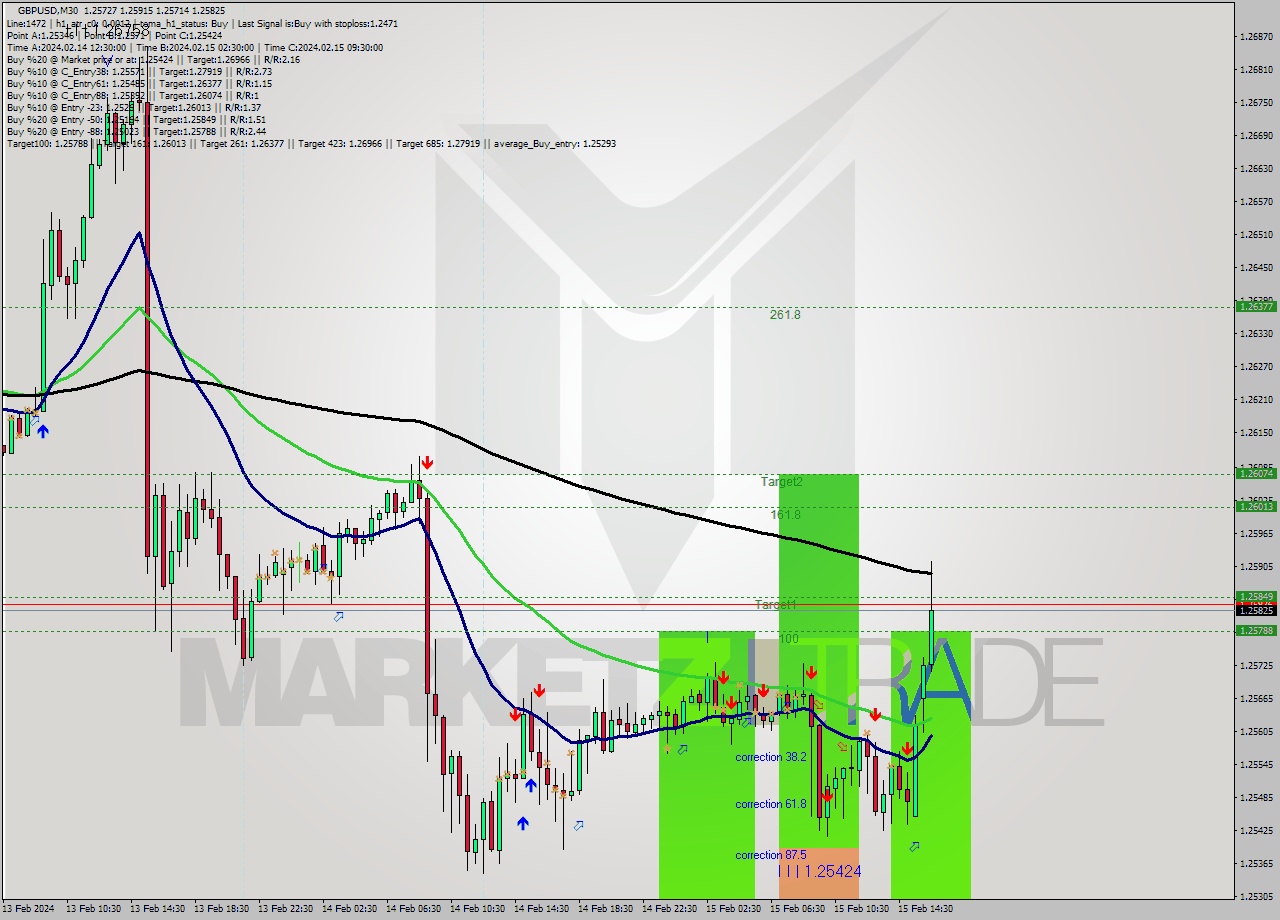
Task: Click the '13 Feb 14:30' time label
Action: click(x=157, y=909)
